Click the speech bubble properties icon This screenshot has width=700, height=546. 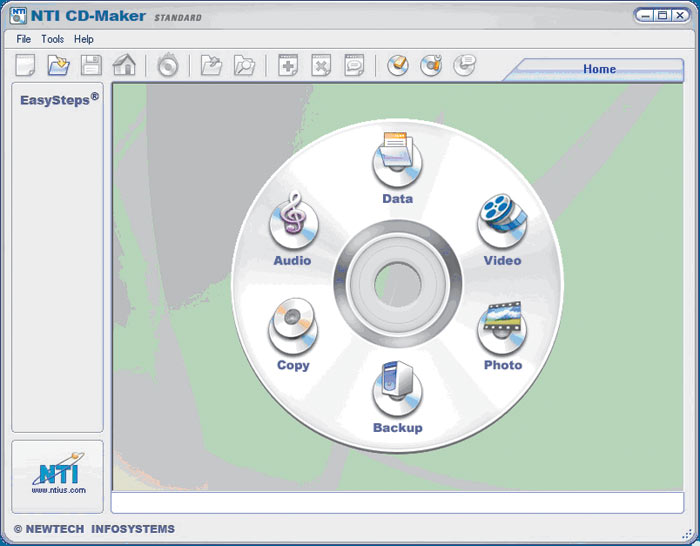[x=354, y=66]
